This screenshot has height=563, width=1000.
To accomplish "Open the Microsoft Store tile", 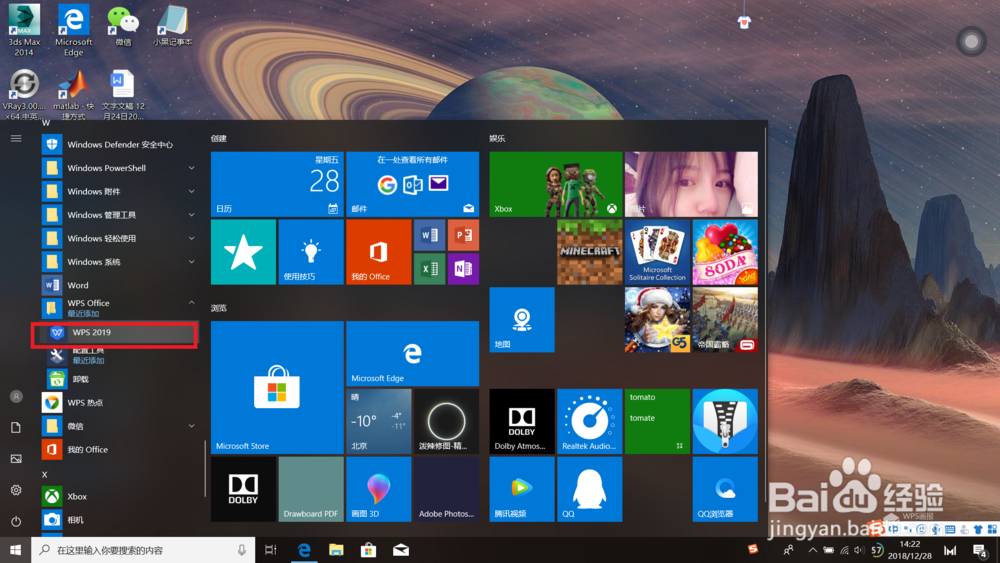I will 277,388.
